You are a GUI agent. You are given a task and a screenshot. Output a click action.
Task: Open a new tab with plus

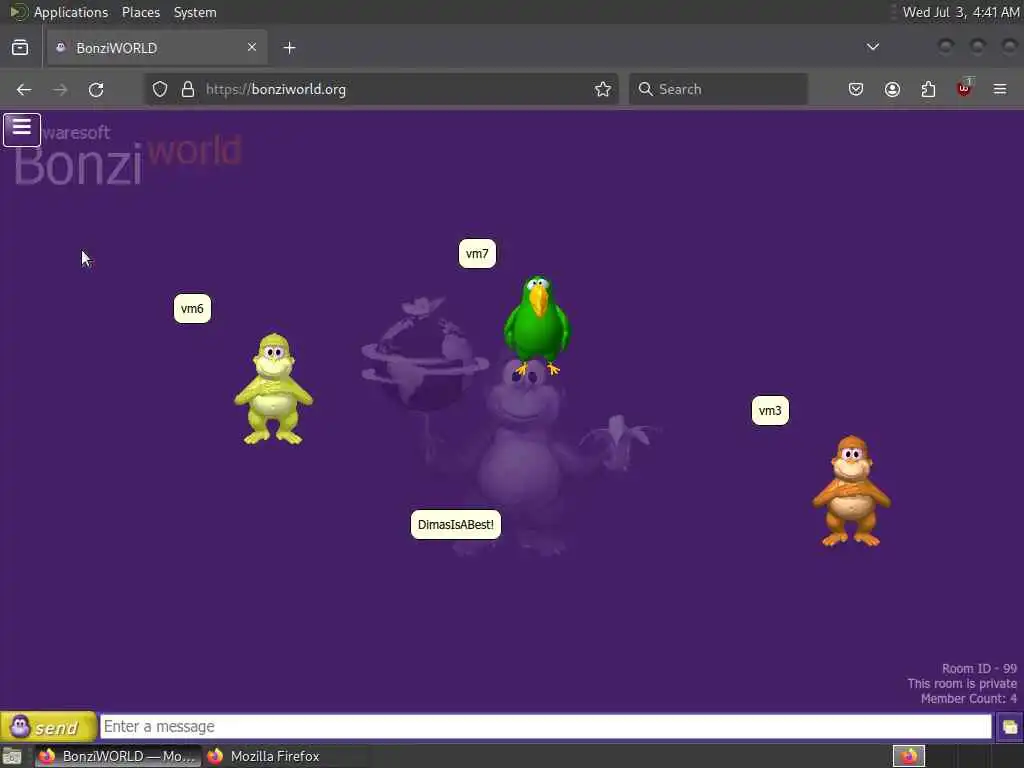pyautogui.click(x=289, y=48)
